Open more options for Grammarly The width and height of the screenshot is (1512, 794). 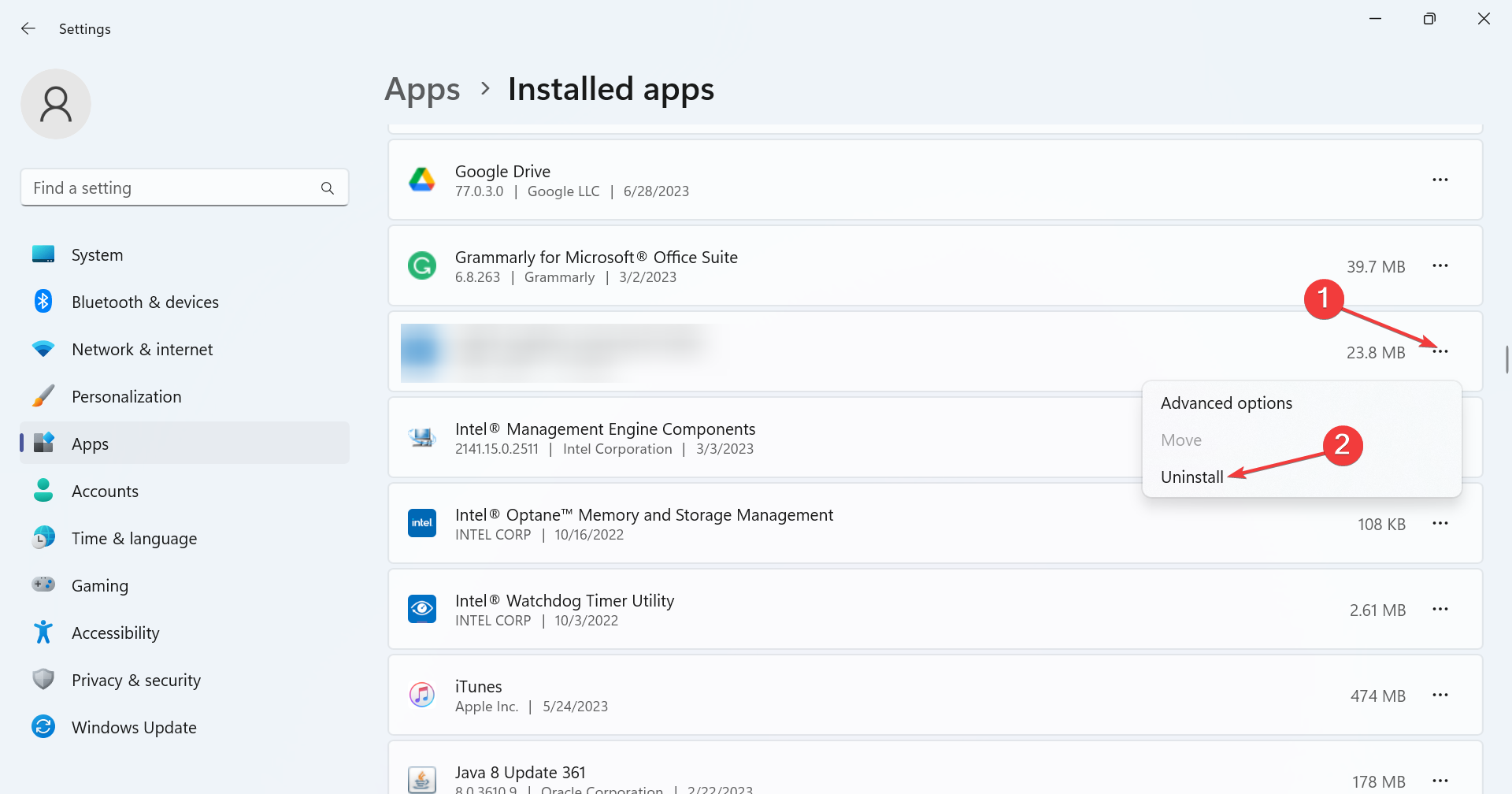point(1440,265)
